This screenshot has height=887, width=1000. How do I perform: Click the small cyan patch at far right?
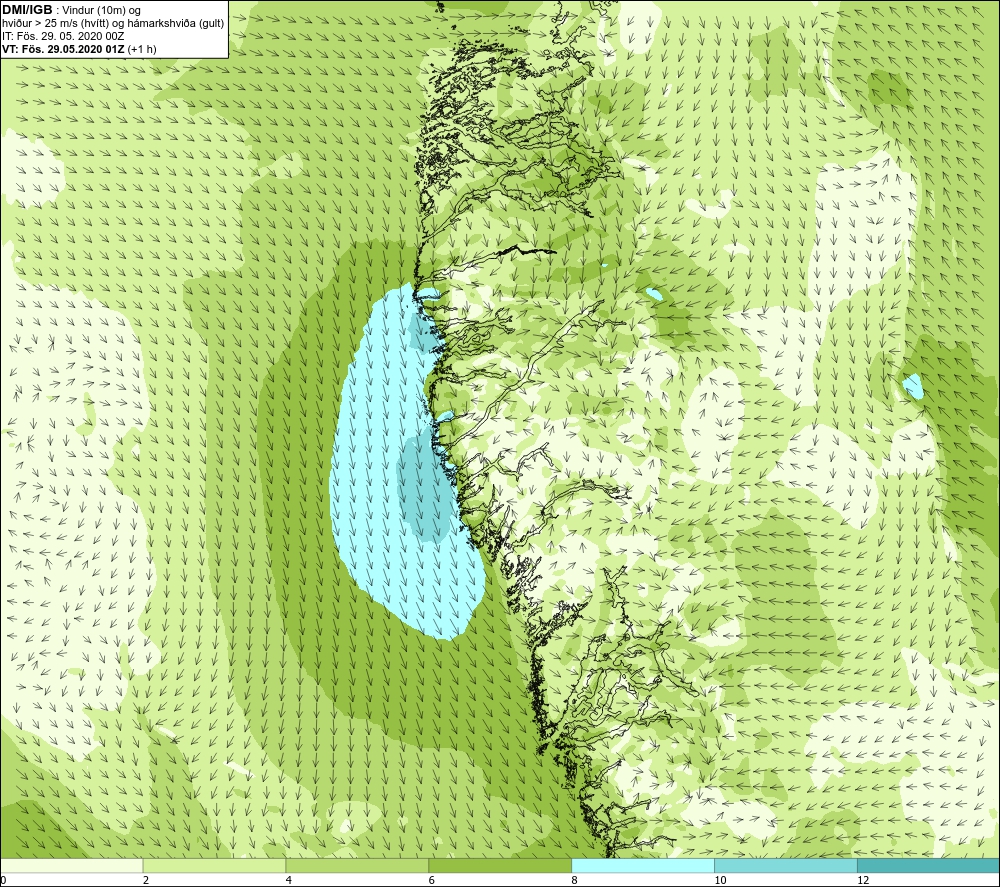coord(913,386)
